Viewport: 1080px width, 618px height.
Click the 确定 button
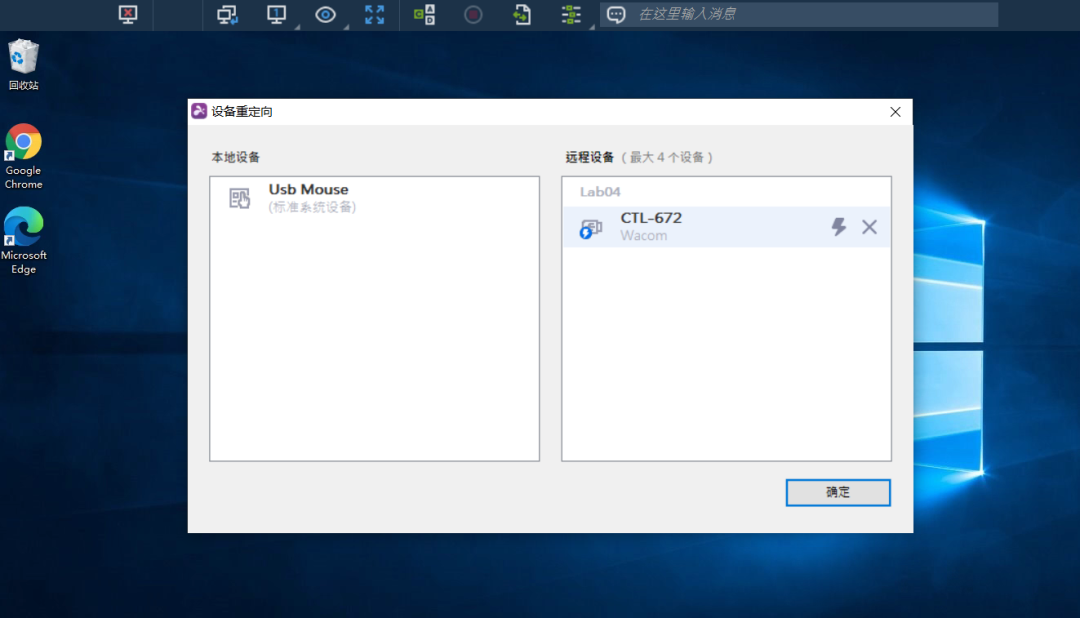click(x=838, y=493)
